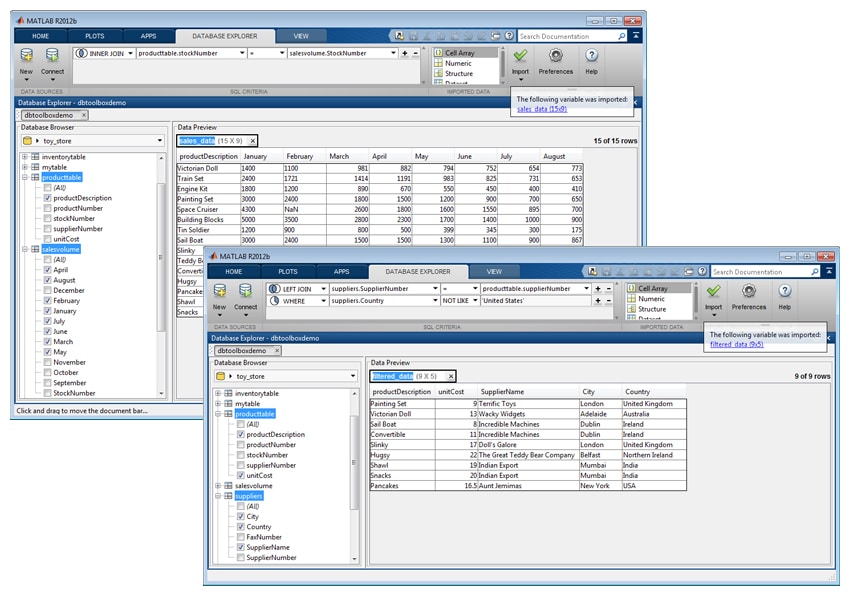
Task: Enable the FaxNumber checkbox under suppliers
Action: (x=240, y=537)
